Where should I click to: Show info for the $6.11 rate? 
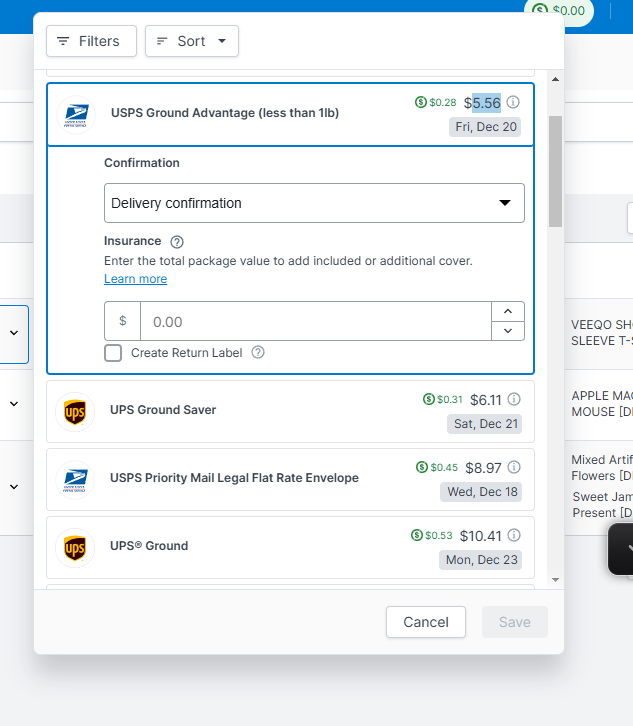pos(514,399)
